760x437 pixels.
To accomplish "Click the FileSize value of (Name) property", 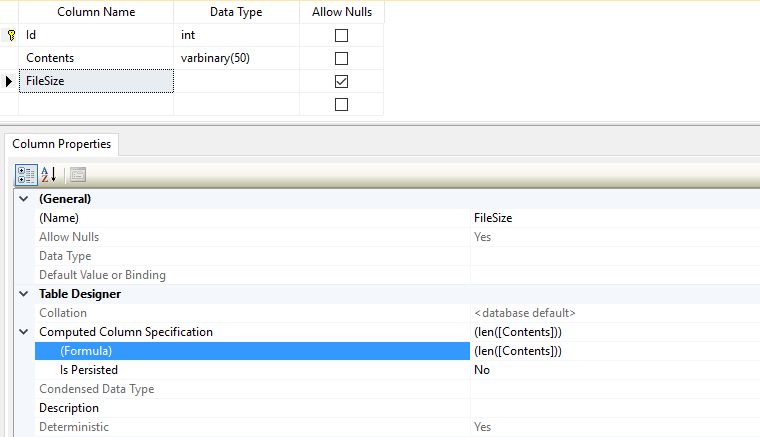I will click(493, 218).
